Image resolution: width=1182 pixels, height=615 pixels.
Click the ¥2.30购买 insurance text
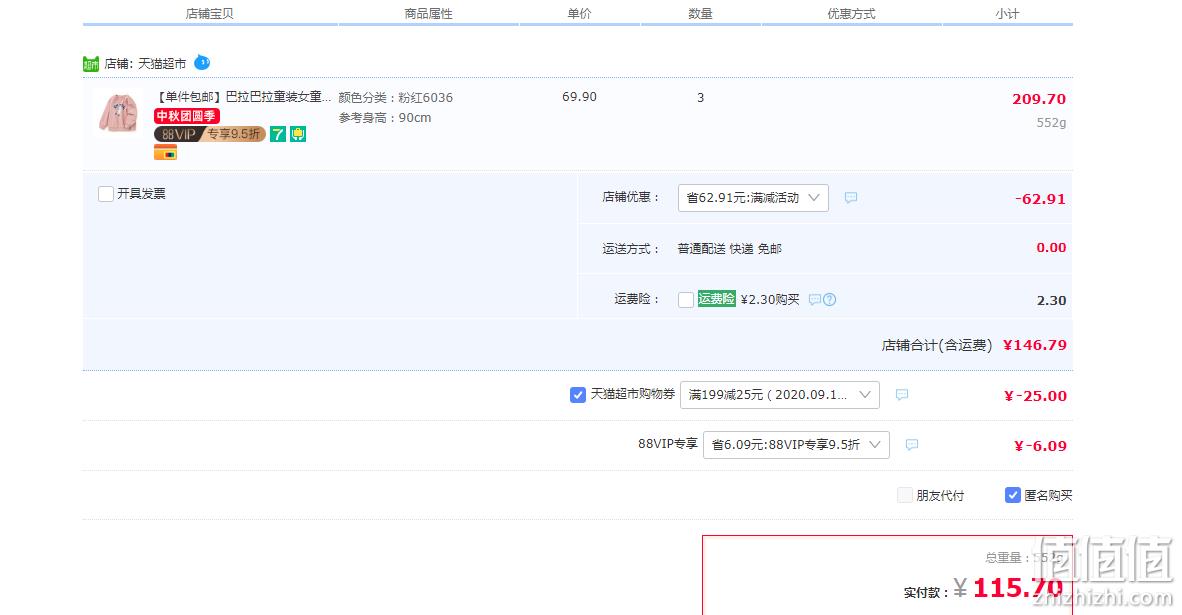coord(770,299)
